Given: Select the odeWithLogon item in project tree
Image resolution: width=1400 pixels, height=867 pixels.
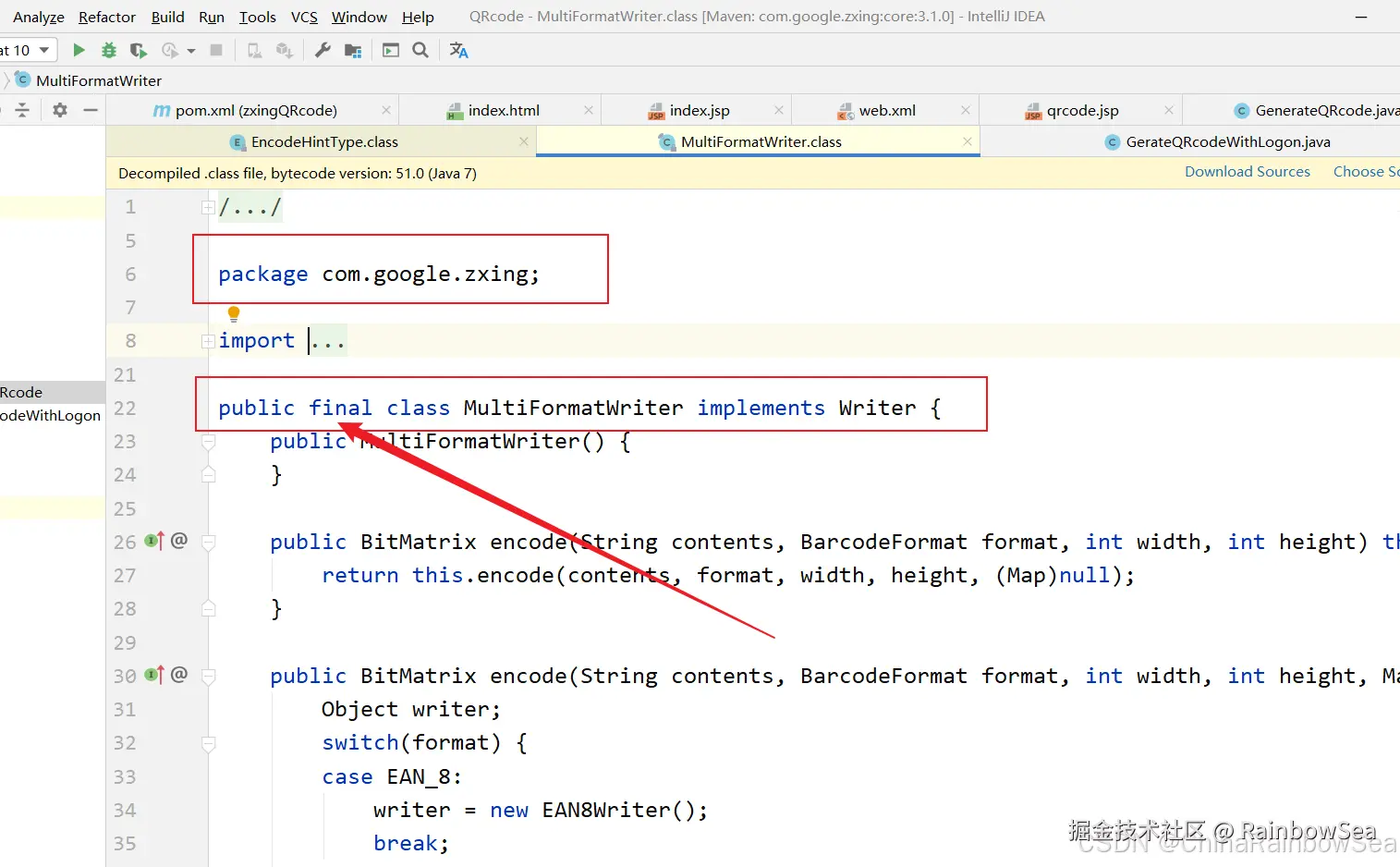Looking at the screenshot, I should click(x=50, y=416).
